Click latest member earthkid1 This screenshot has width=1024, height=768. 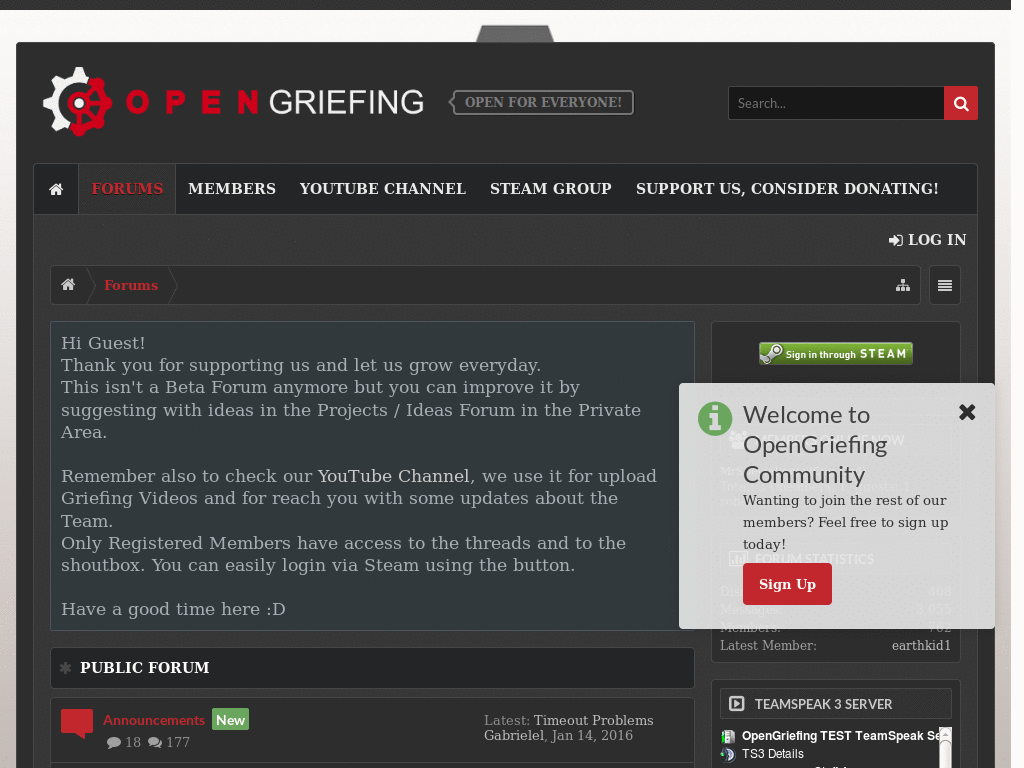pyautogui.click(x=921, y=646)
